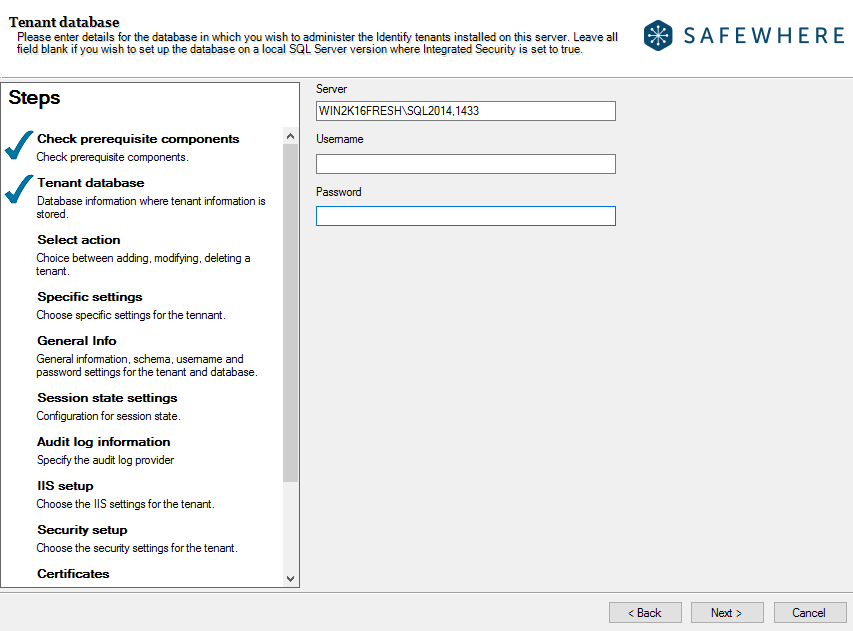Click the Back button
Image resolution: width=853 pixels, height=631 pixels.
coord(645,612)
